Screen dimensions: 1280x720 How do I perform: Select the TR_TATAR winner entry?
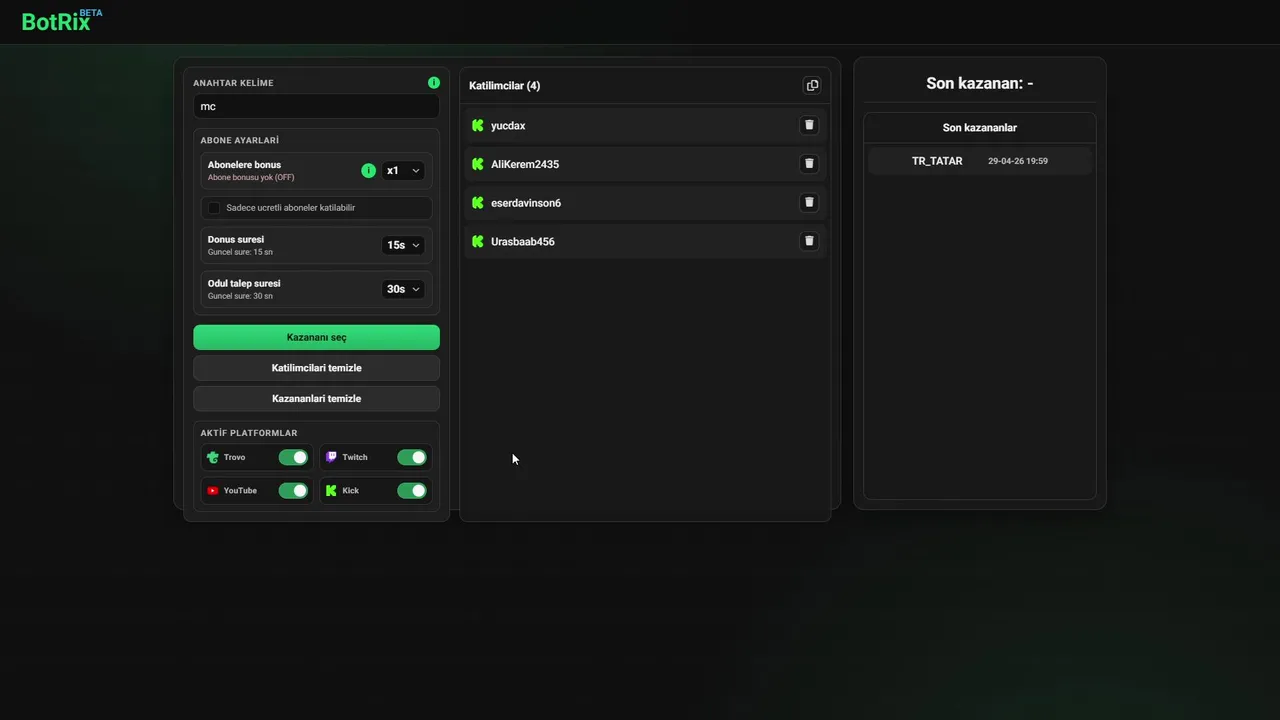click(980, 161)
